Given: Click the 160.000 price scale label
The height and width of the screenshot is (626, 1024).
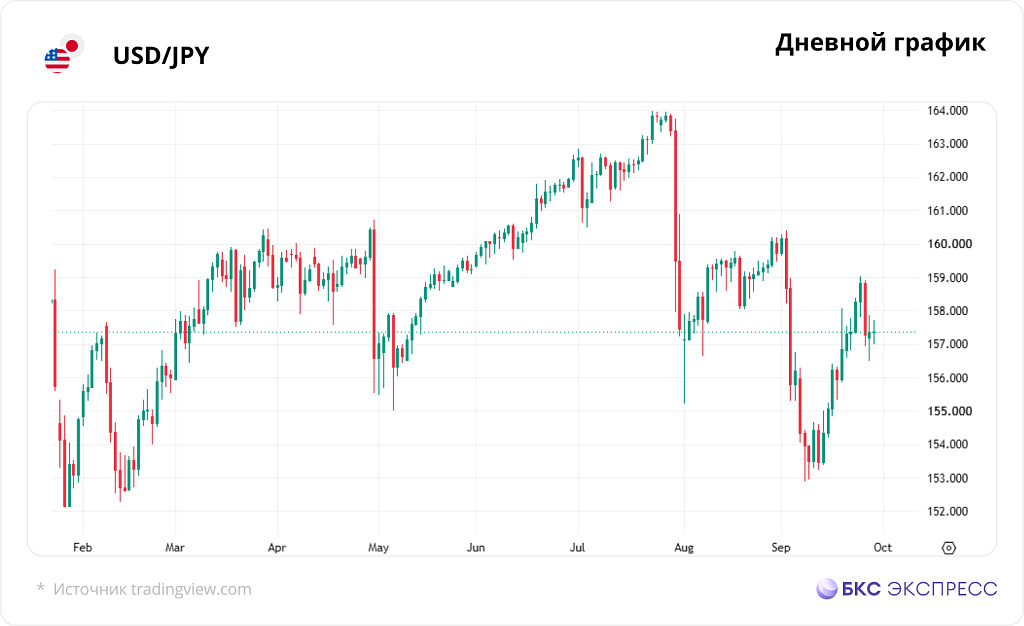Looking at the screenshot, I should pyautogui.click(x=950, y=243).
